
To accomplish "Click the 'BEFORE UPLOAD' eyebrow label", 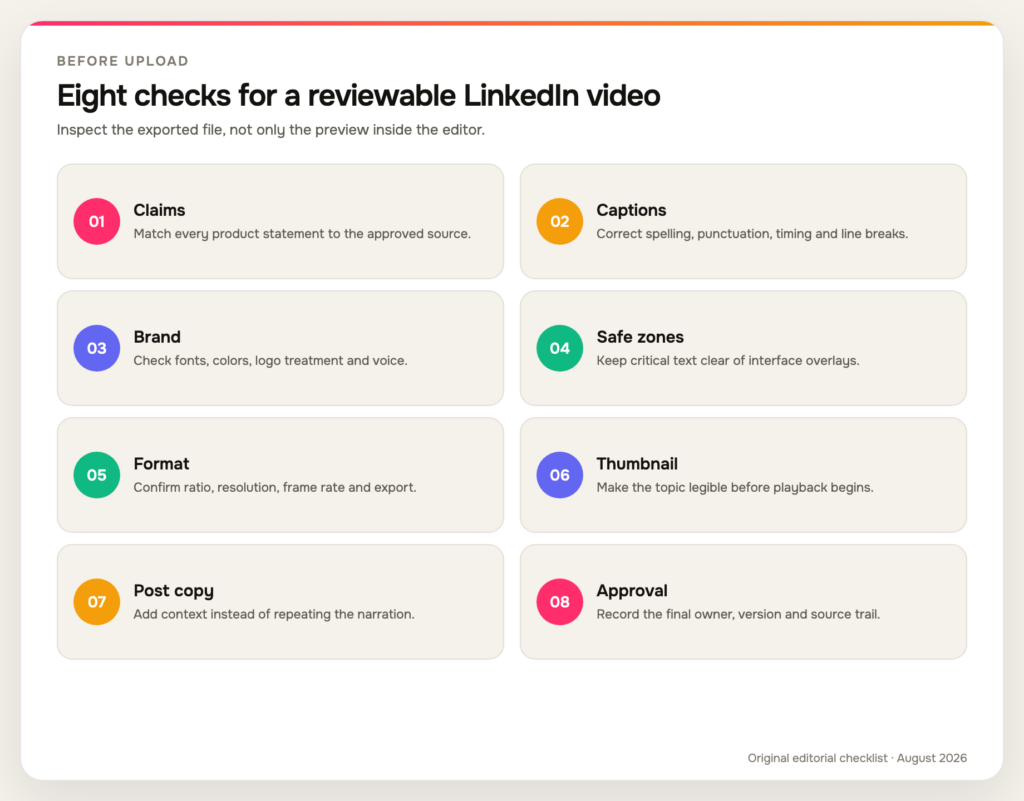I will pyautogui.click(x=123, y=61).
